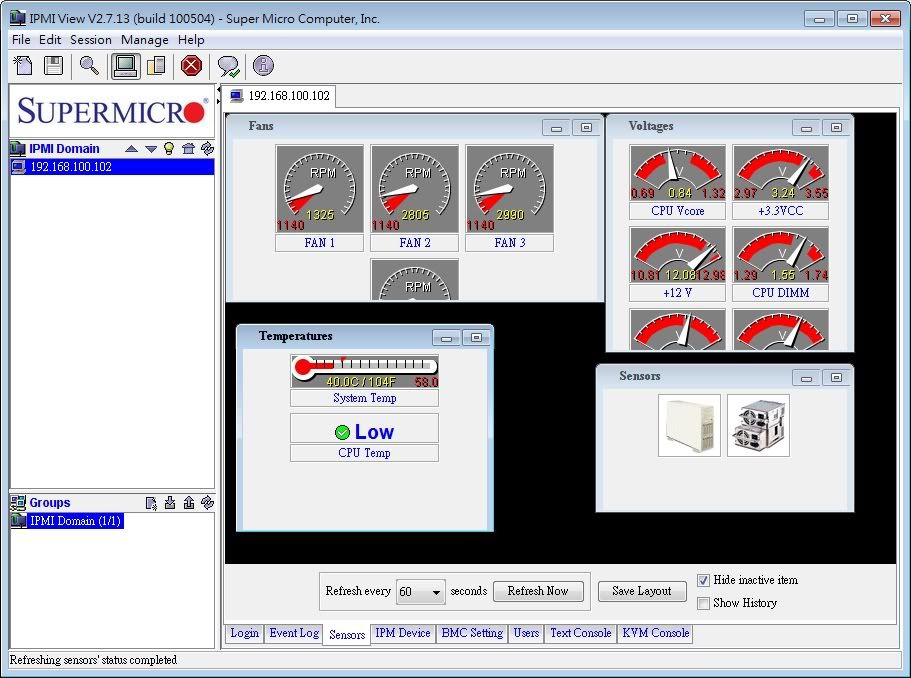The height and width of the screenshot is (678, 911).
Task: Click the import (down tray) icon in Groups header
Action: 170,503
